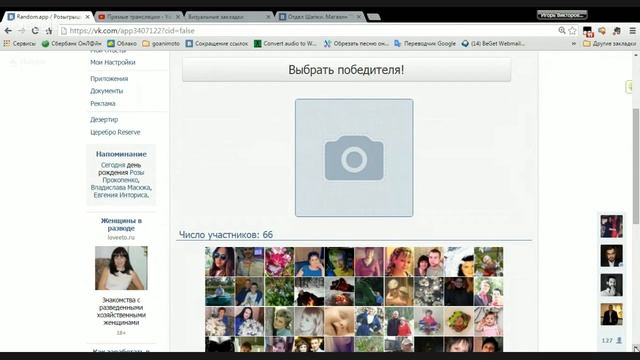This screenshot has height=360, width=640.
Task: Click the Напоминание birthday reminder heading
Action: pyautogui.click(x=121, y=154)
